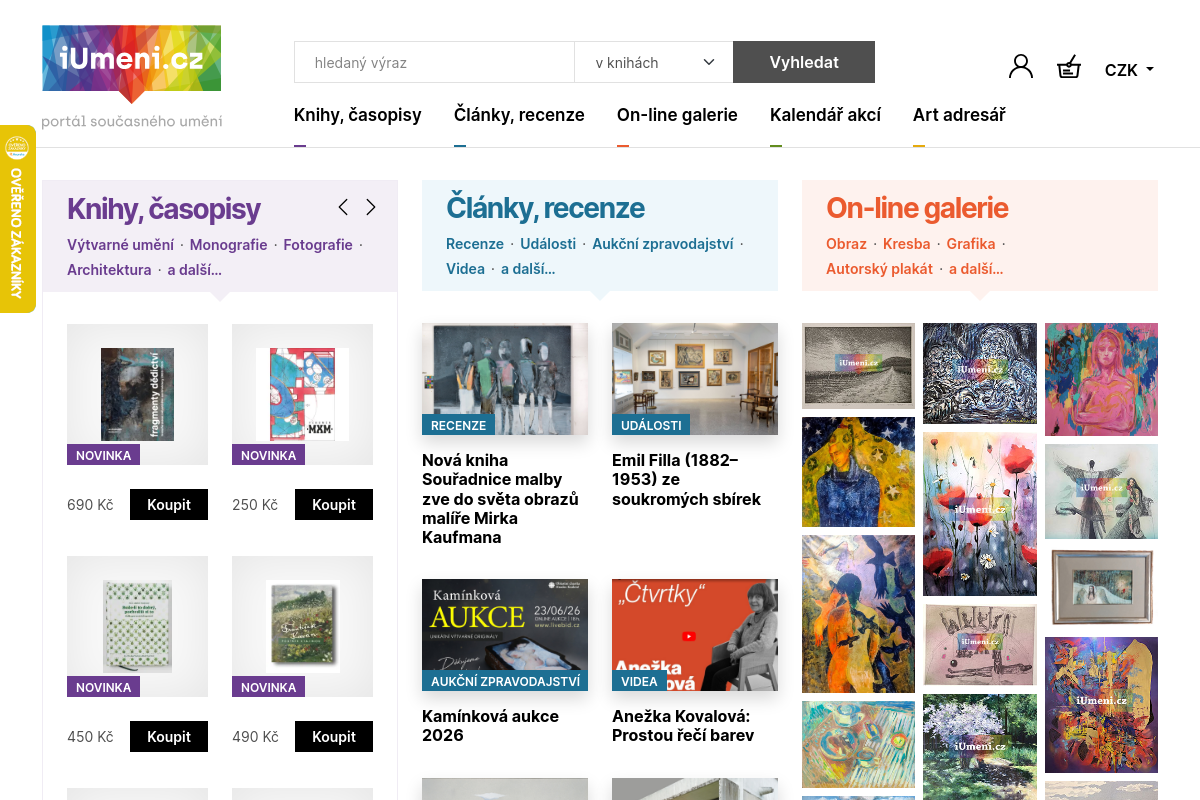Open On-line galerie in the main menu

[x=677, y=115]
